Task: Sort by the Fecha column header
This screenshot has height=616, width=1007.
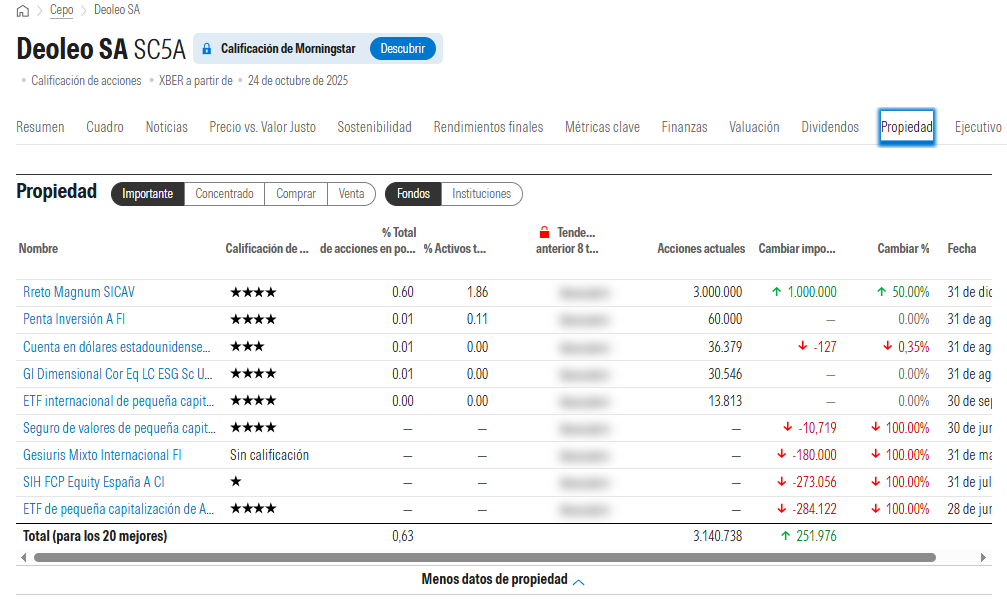Action: (962, 249)
